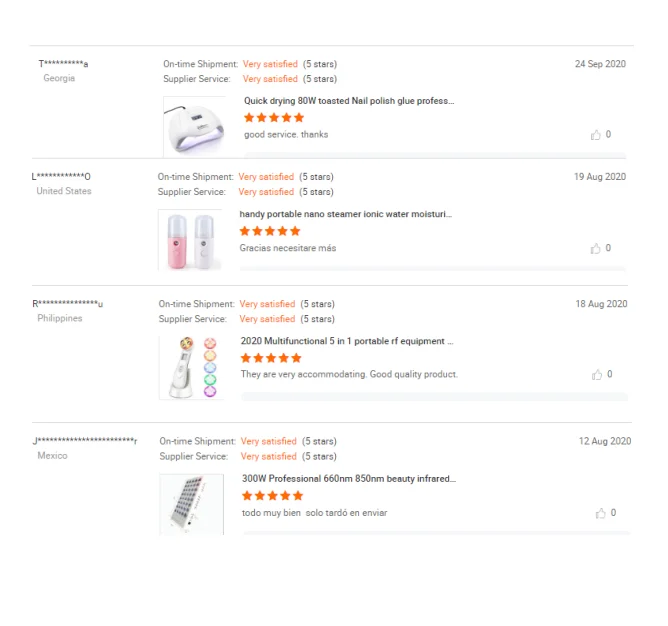
Task: Click the star rating on infrared panel review
Action: pos(272,496)
